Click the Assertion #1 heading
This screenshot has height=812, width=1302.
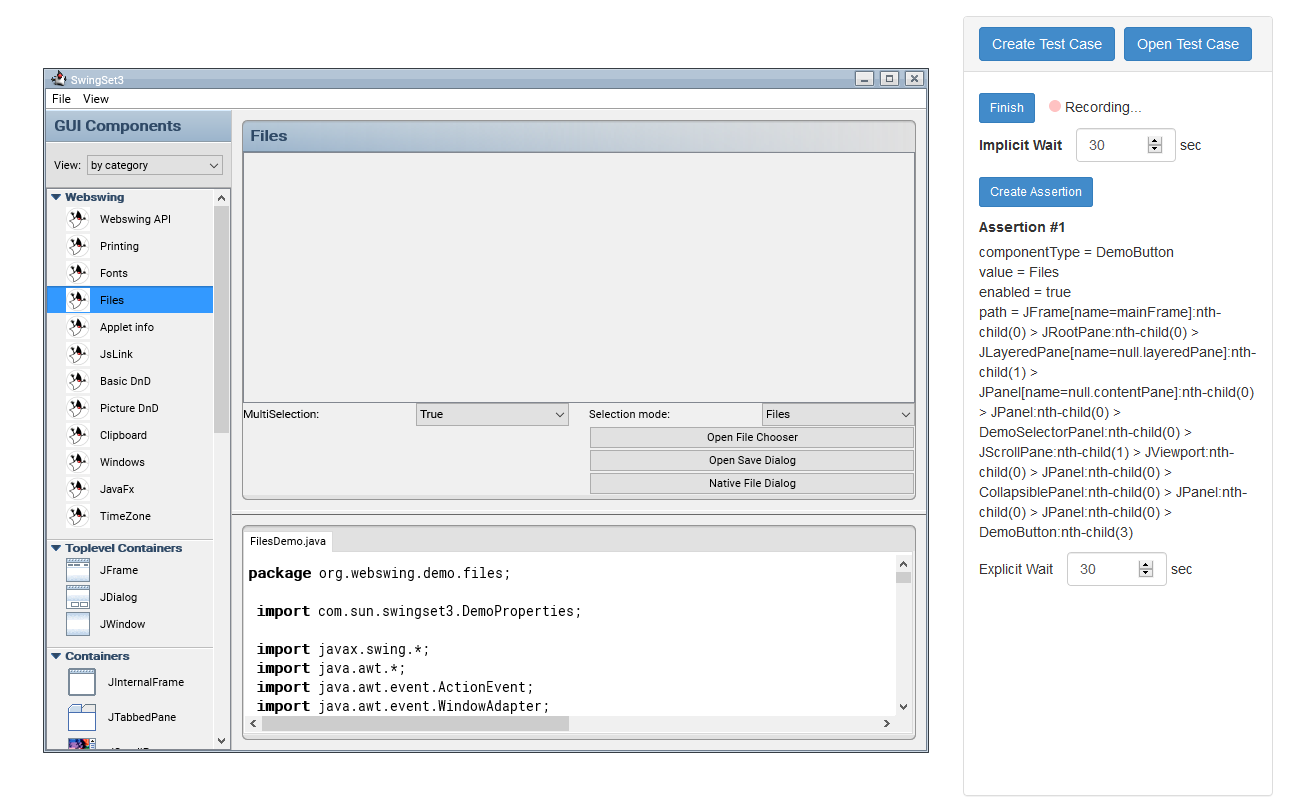(x=1022, y=227)
